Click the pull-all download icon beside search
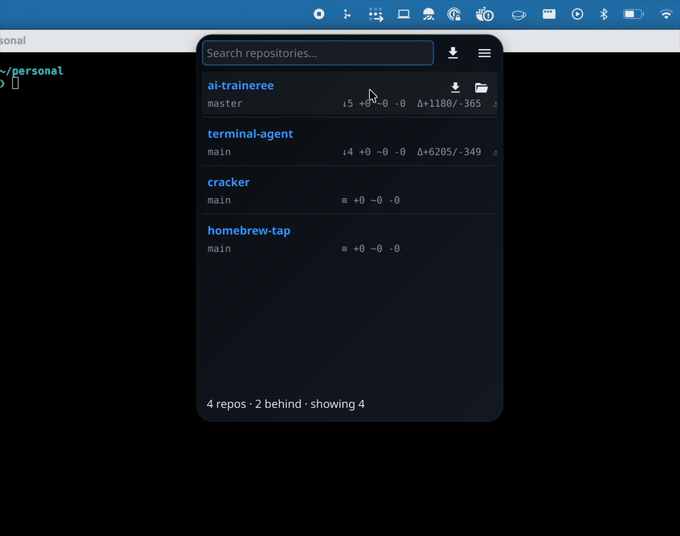The image size is (680, 536). (x=453, y=53)
